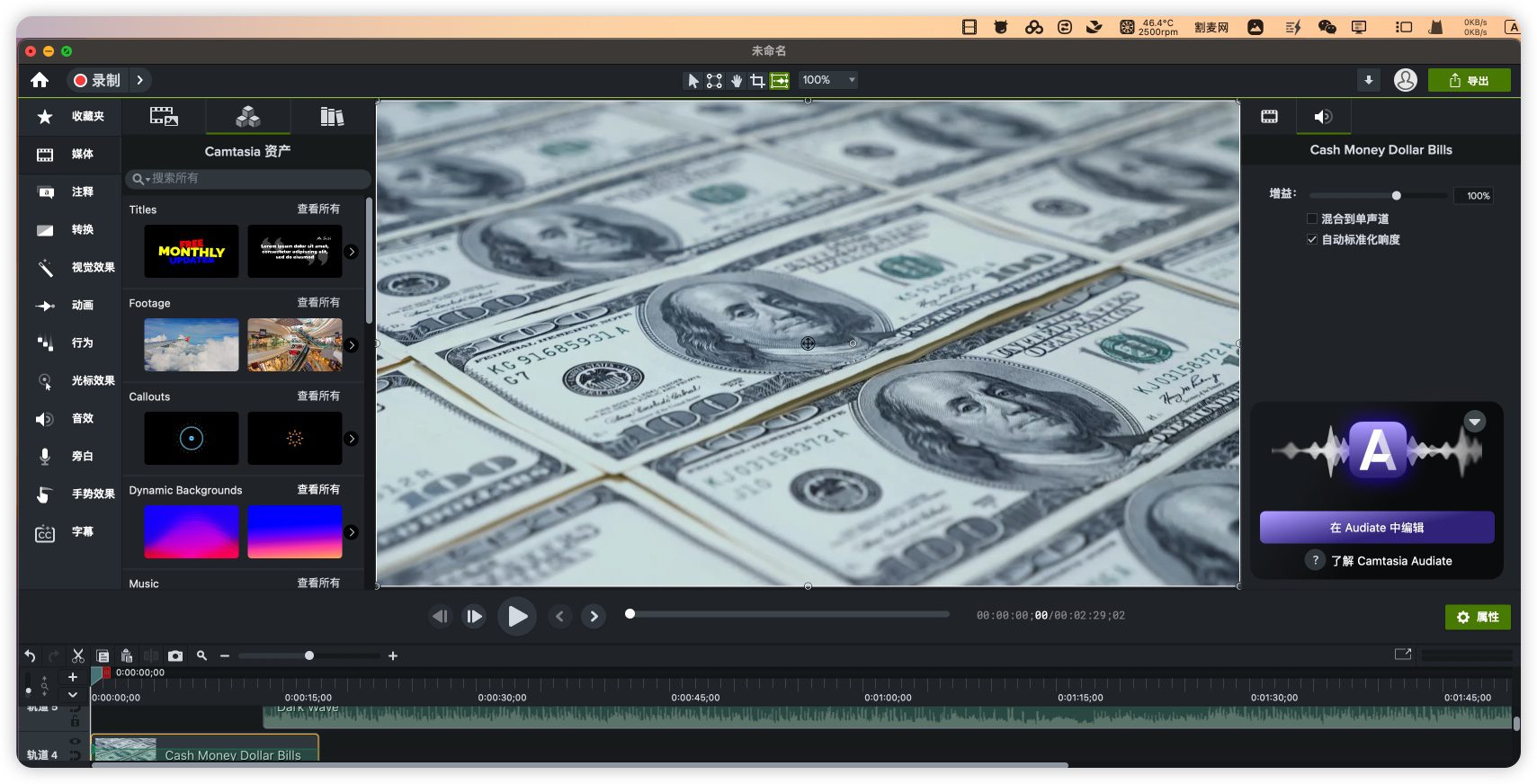This screenshot has width=1537, height=784.
Task: View all Titles via 查看所有
Action: coord(318,209)
